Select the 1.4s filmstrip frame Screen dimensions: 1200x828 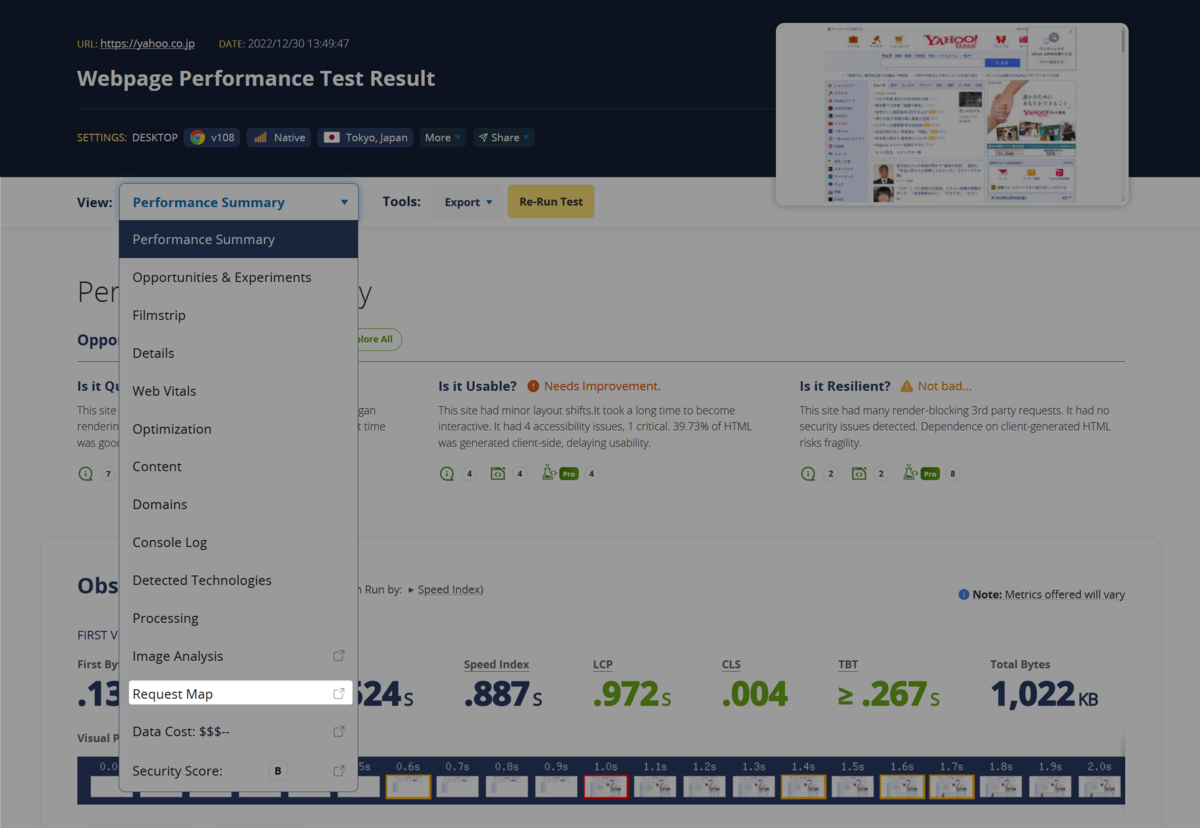(803, 787)
